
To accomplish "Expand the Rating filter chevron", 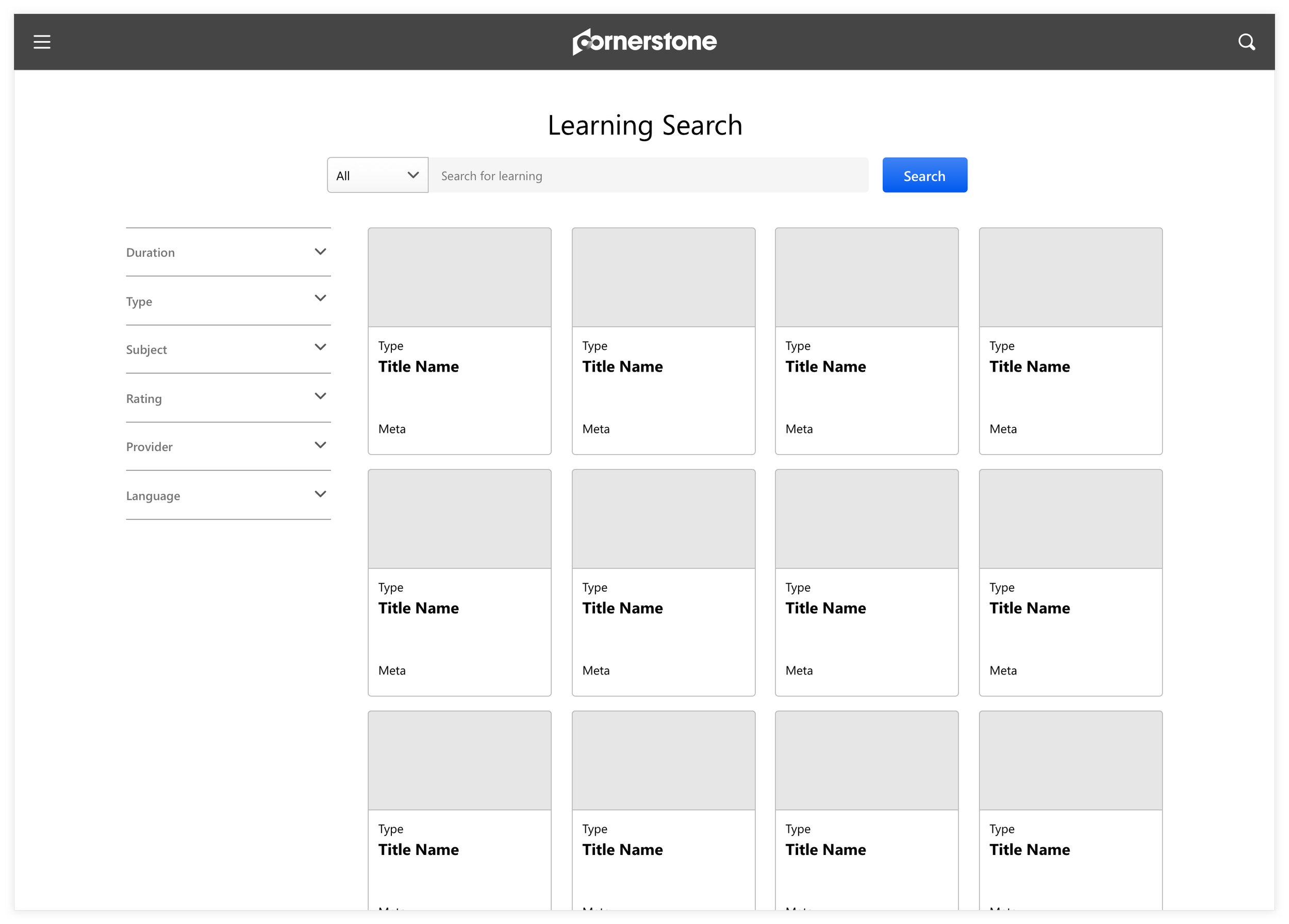I will pyautogui.click(x=321, y=396).
